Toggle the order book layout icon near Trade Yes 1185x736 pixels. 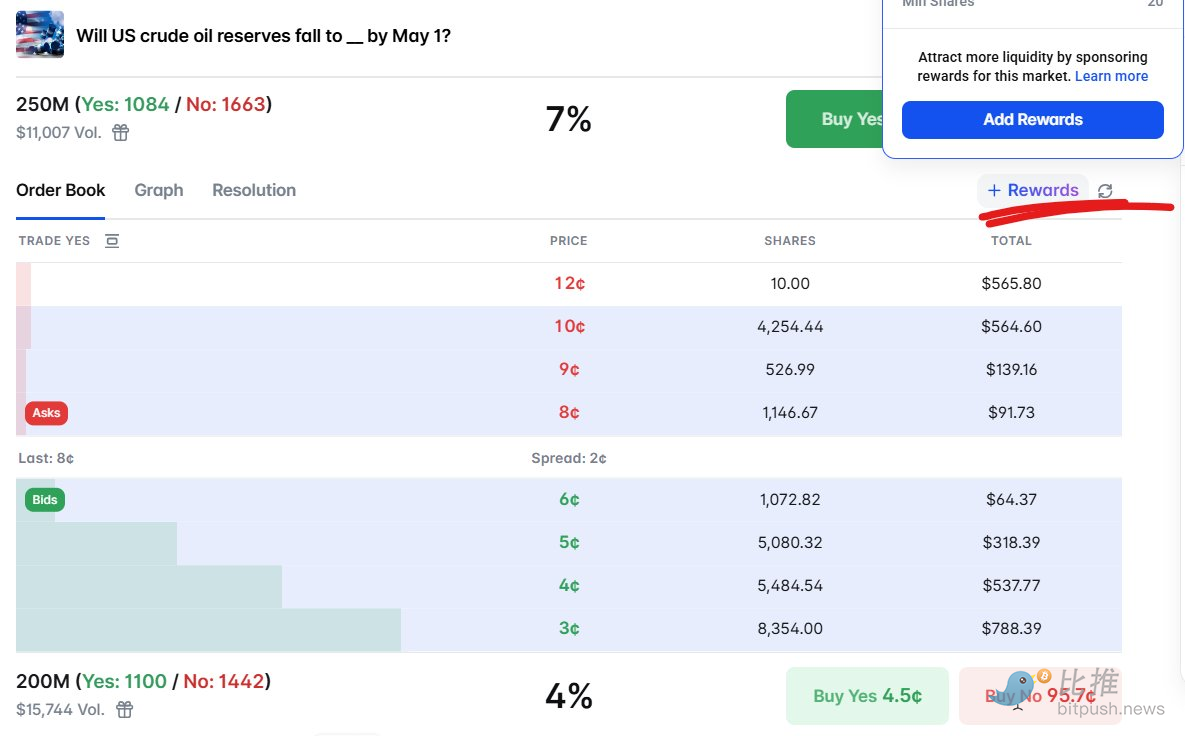point(112,241)
